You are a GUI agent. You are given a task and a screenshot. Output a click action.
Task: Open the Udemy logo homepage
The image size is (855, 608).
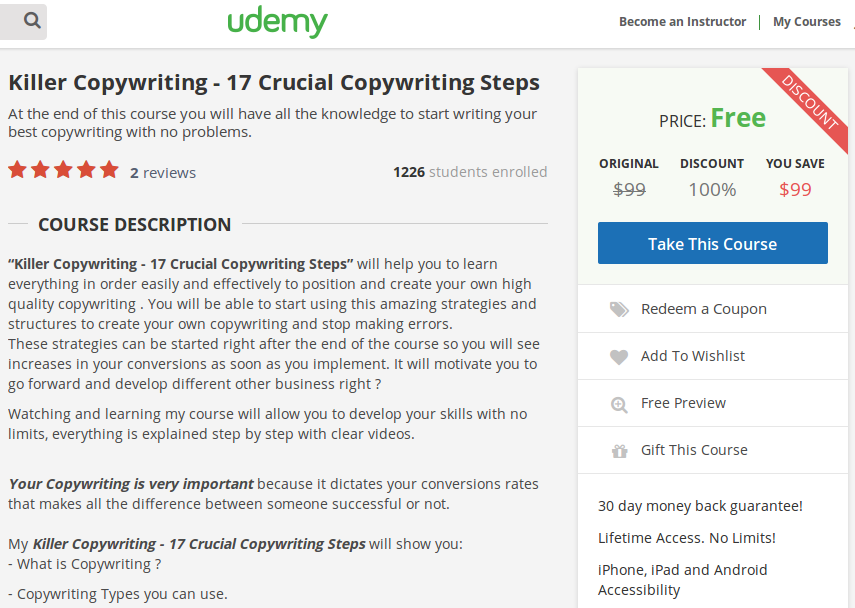tap(277, 22)
